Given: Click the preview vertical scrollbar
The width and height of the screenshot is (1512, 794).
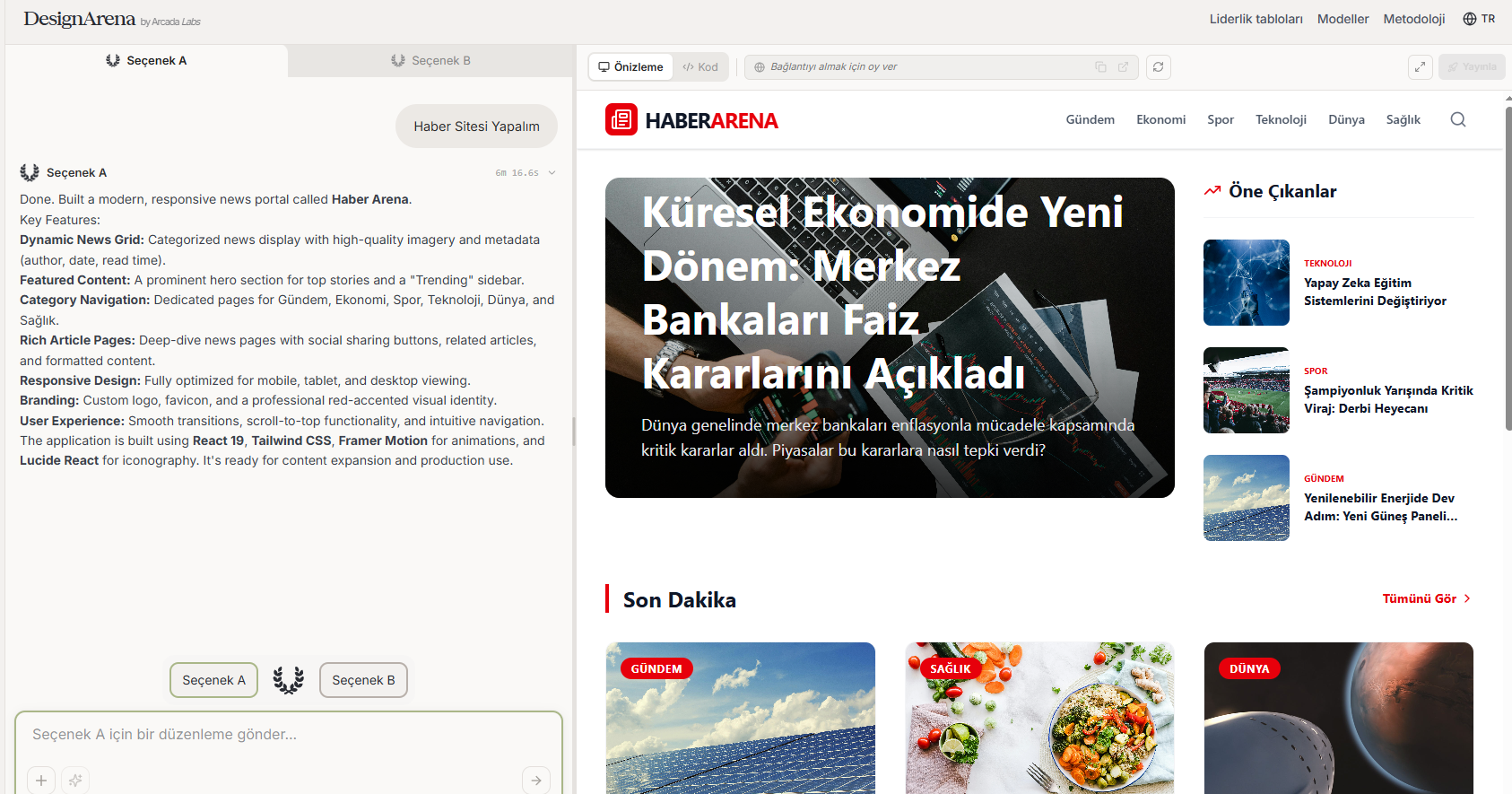Looking at the screenshot, I should [1508, 269].
